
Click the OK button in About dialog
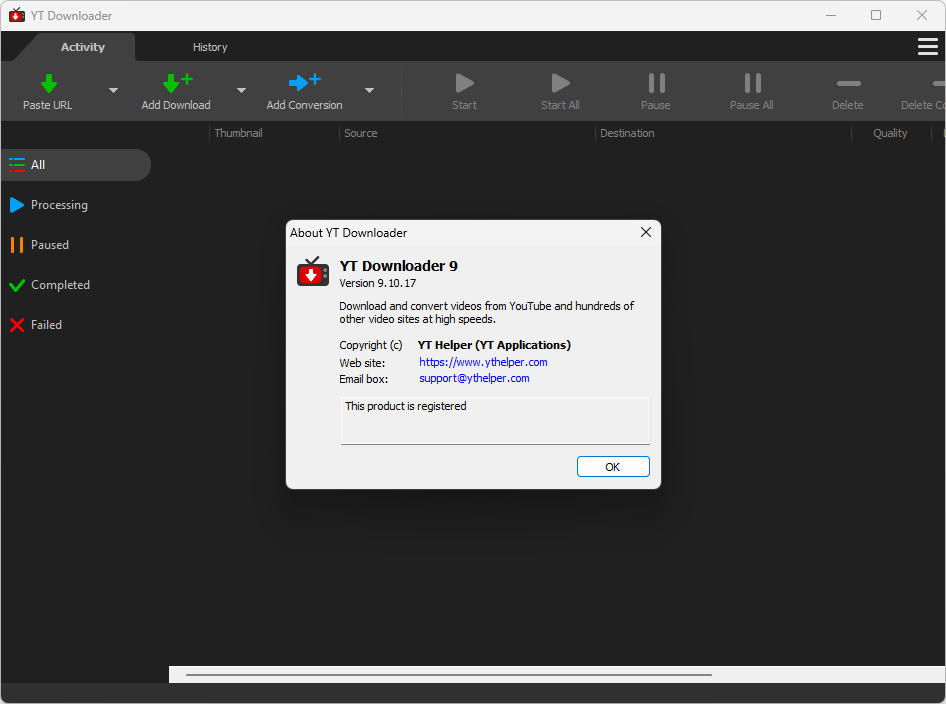(x=613, y=466)
